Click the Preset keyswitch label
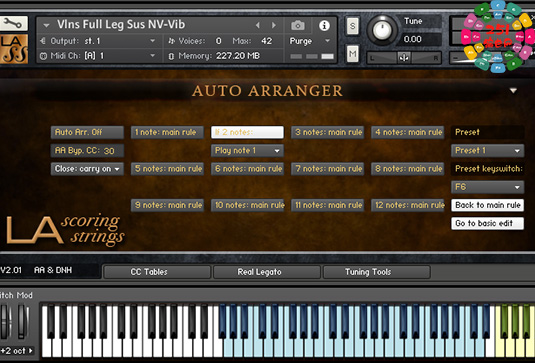The width and height of the screenshot is (535, 363). pos(489,169)
